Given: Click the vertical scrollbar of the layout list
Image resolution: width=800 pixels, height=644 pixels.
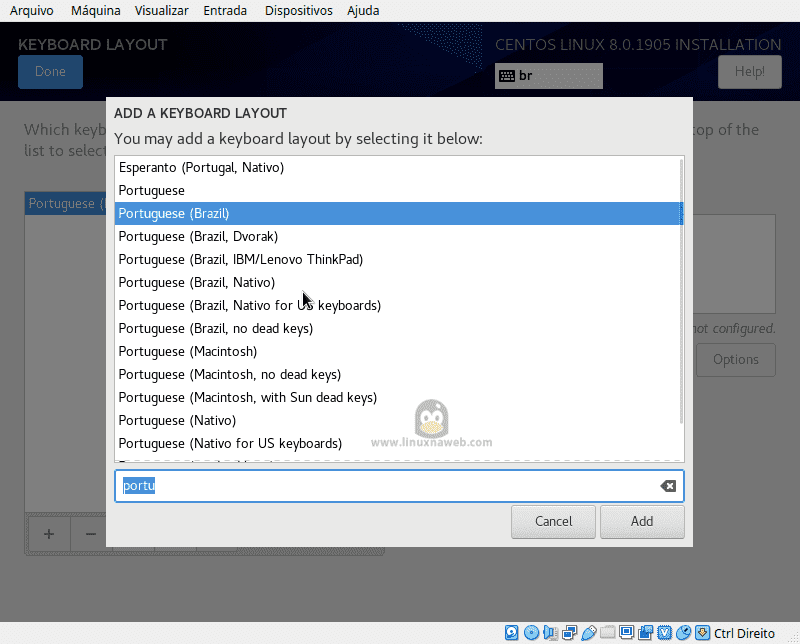Looking at the screenshot, I should [x=681, y=291].
